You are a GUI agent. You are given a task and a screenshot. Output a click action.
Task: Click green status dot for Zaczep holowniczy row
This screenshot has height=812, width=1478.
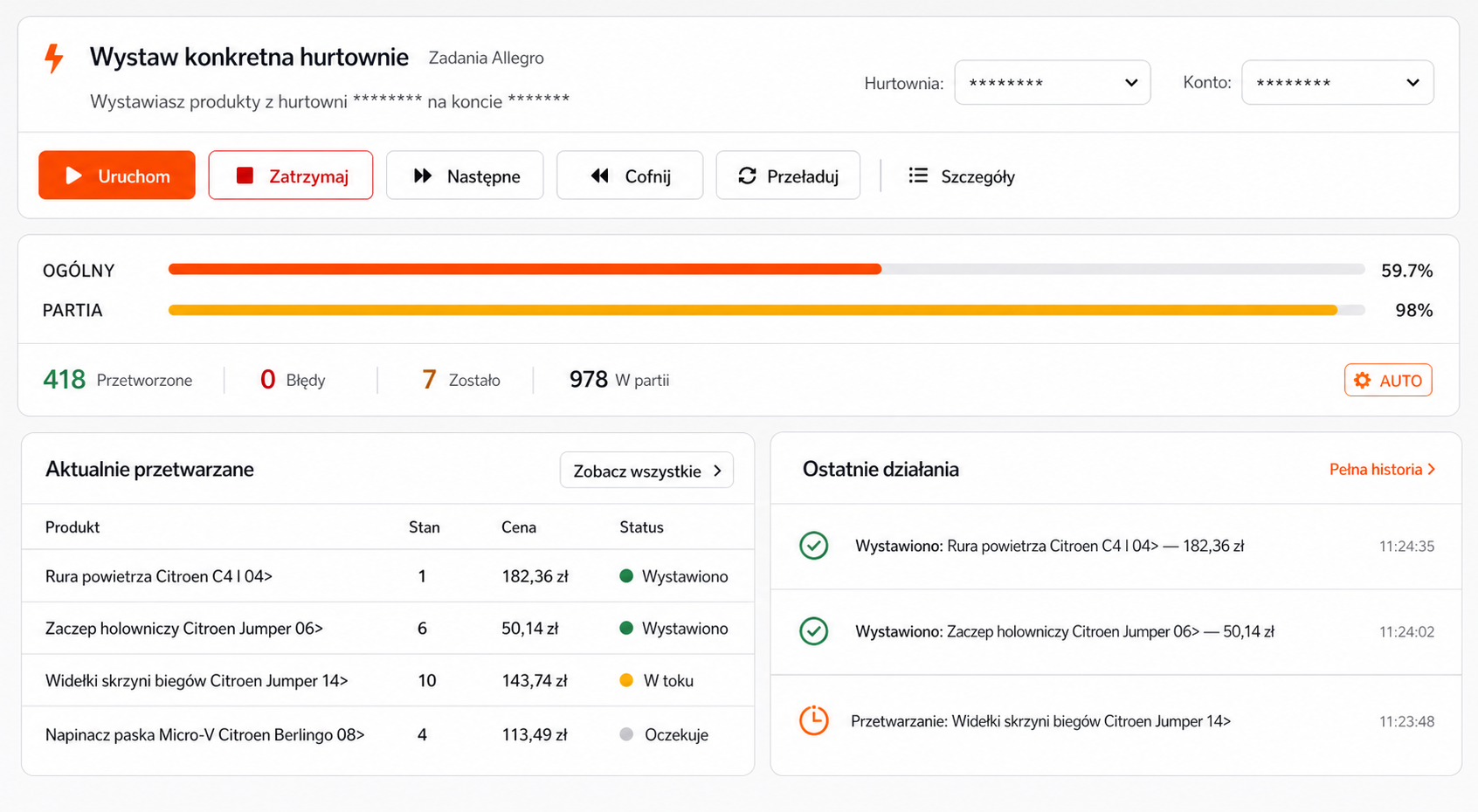626,628
